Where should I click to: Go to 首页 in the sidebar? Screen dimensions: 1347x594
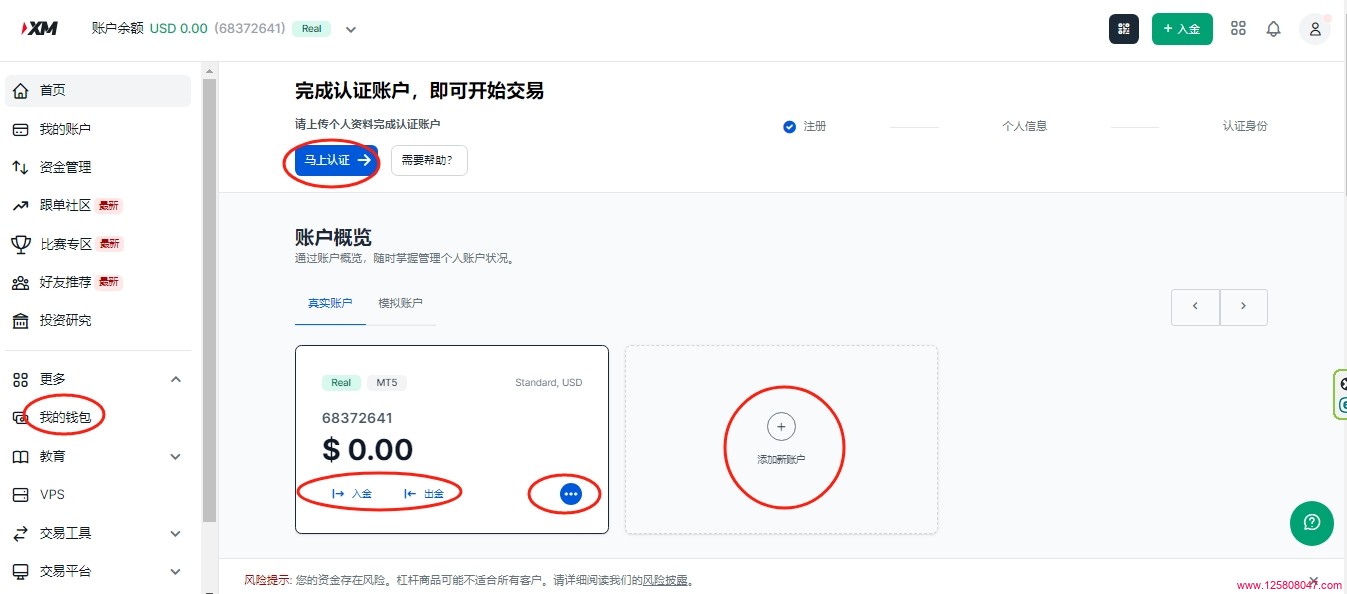pyautogui.click(x=98, y=91)
